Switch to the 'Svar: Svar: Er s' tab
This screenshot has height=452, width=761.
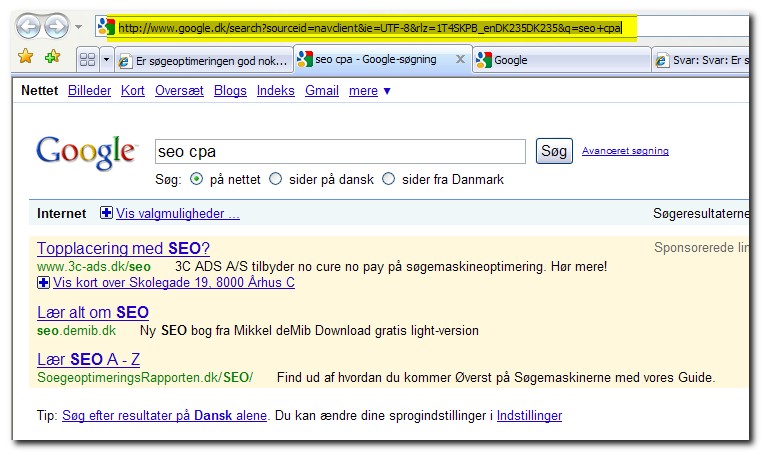pos(700,61)
